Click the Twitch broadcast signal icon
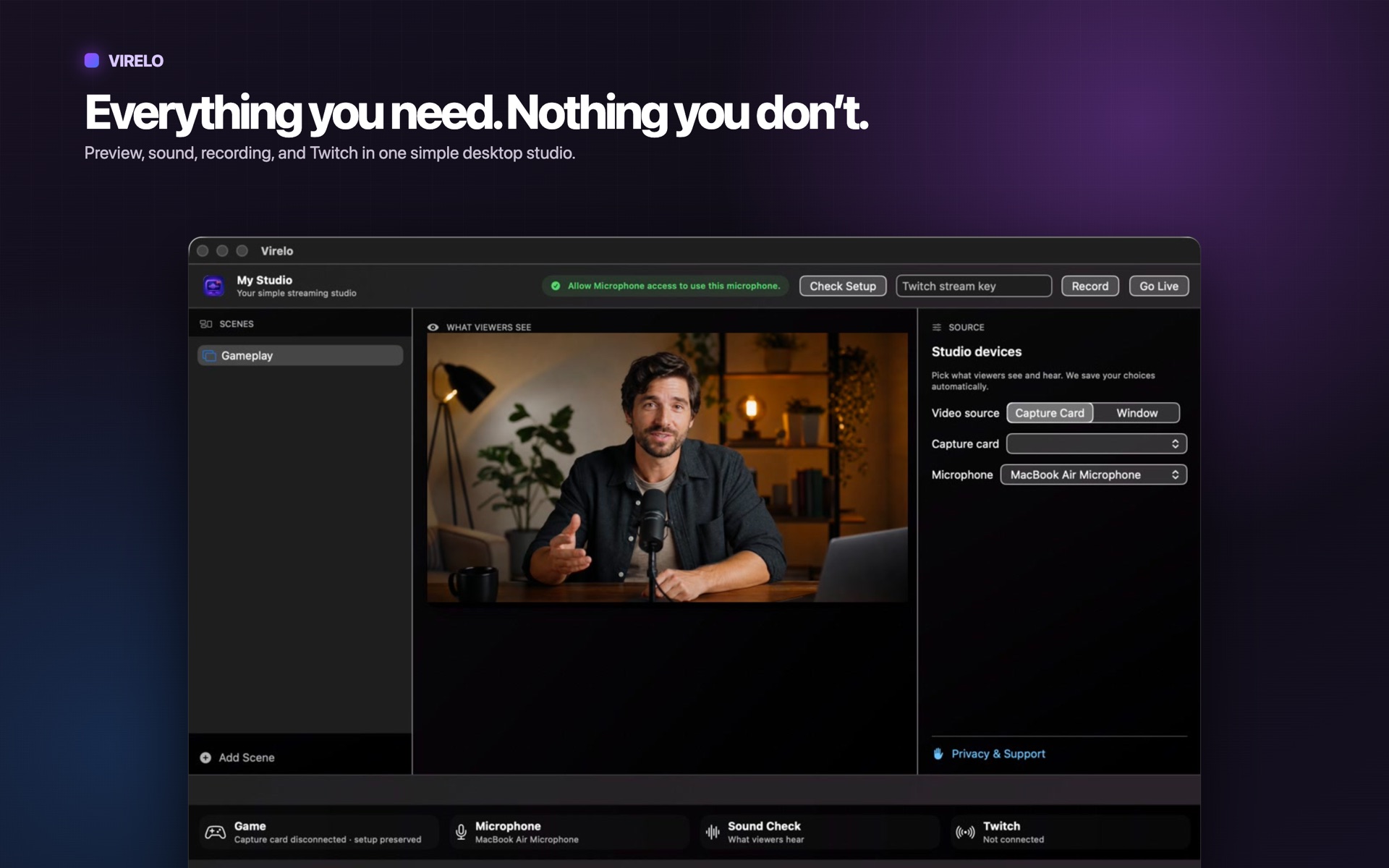The height and width of the screenshot is (868, 1389). pos(965,832)
